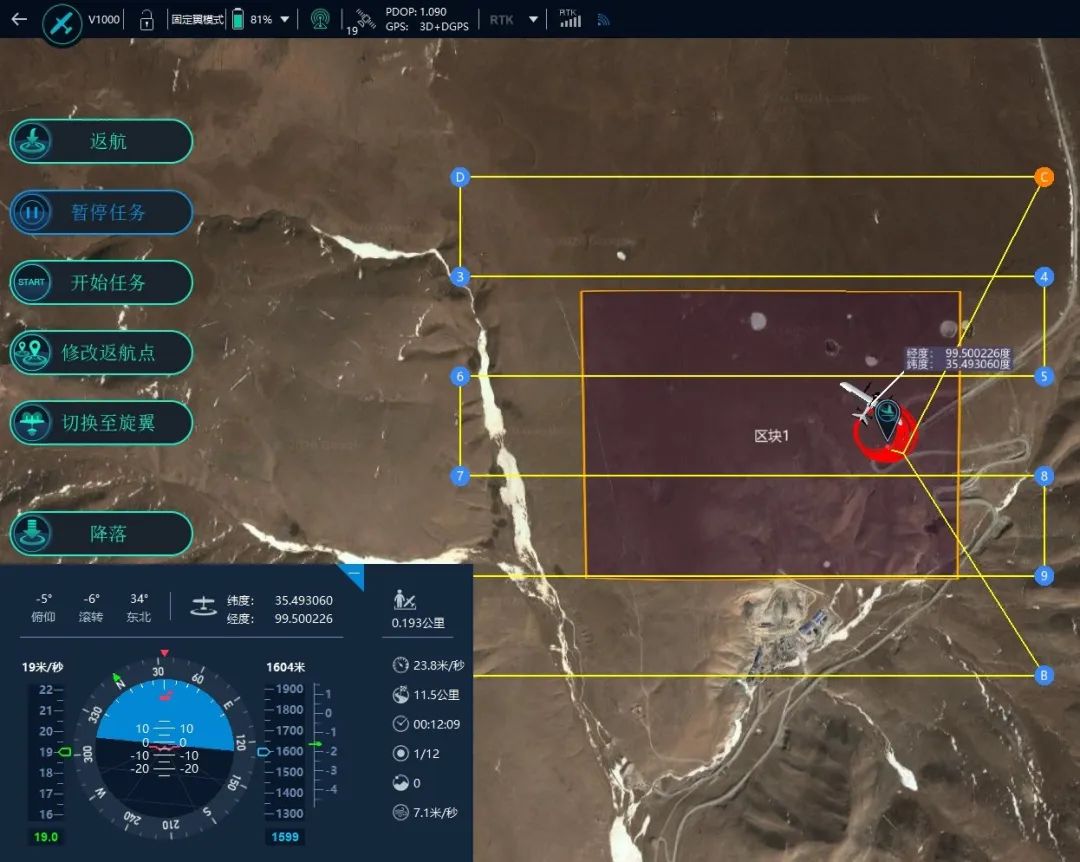Expand the battery 81% dropdown arrow
Image resolution: width=1080 pixels, height=862 pixels.
(x=285, y=19)
